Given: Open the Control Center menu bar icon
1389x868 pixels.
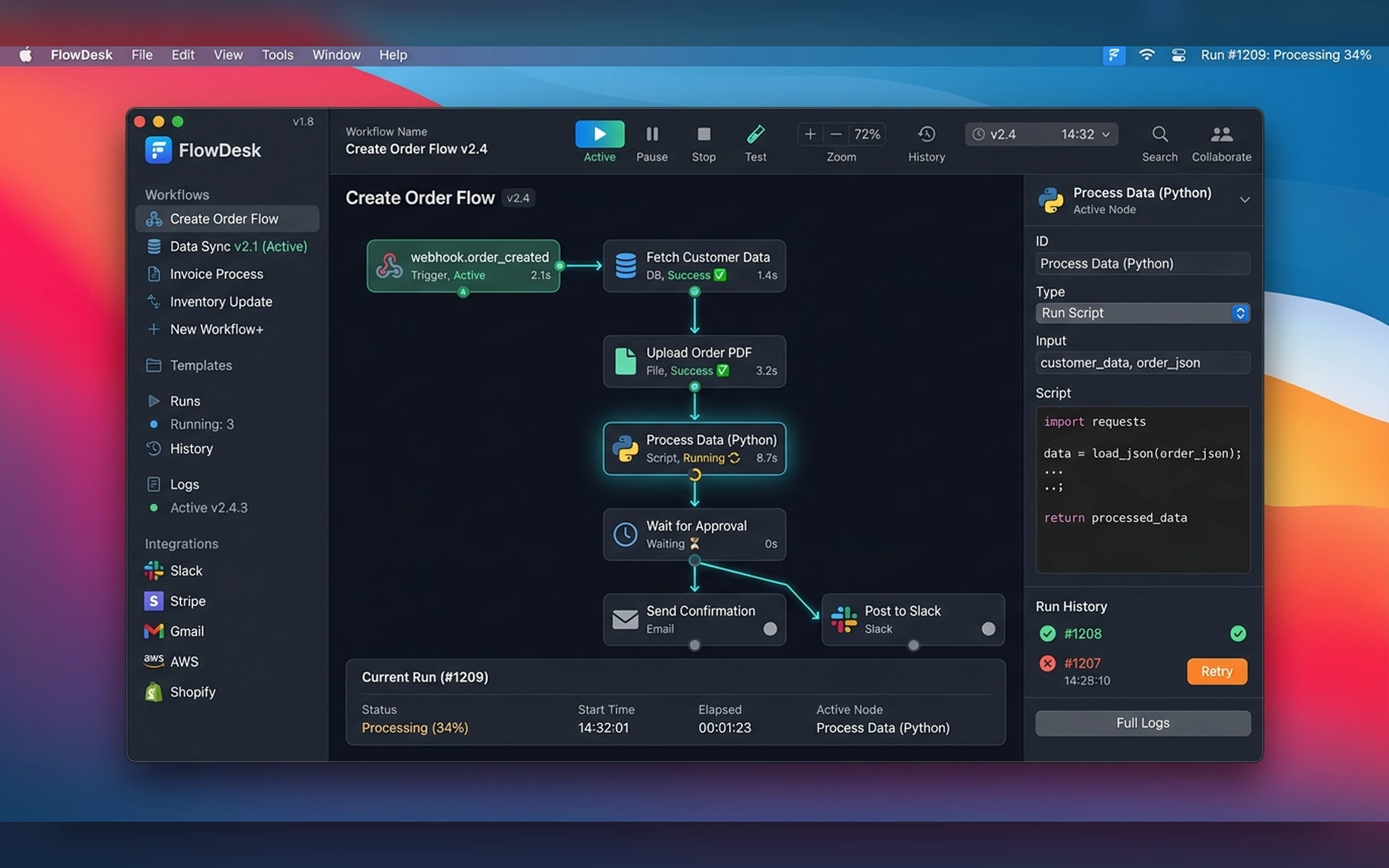Looking at the screenshot, I should tap(1178, 55).
